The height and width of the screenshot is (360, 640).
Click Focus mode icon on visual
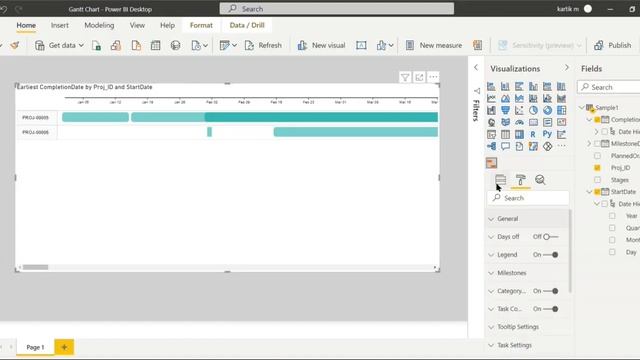[x=419, y=77]
